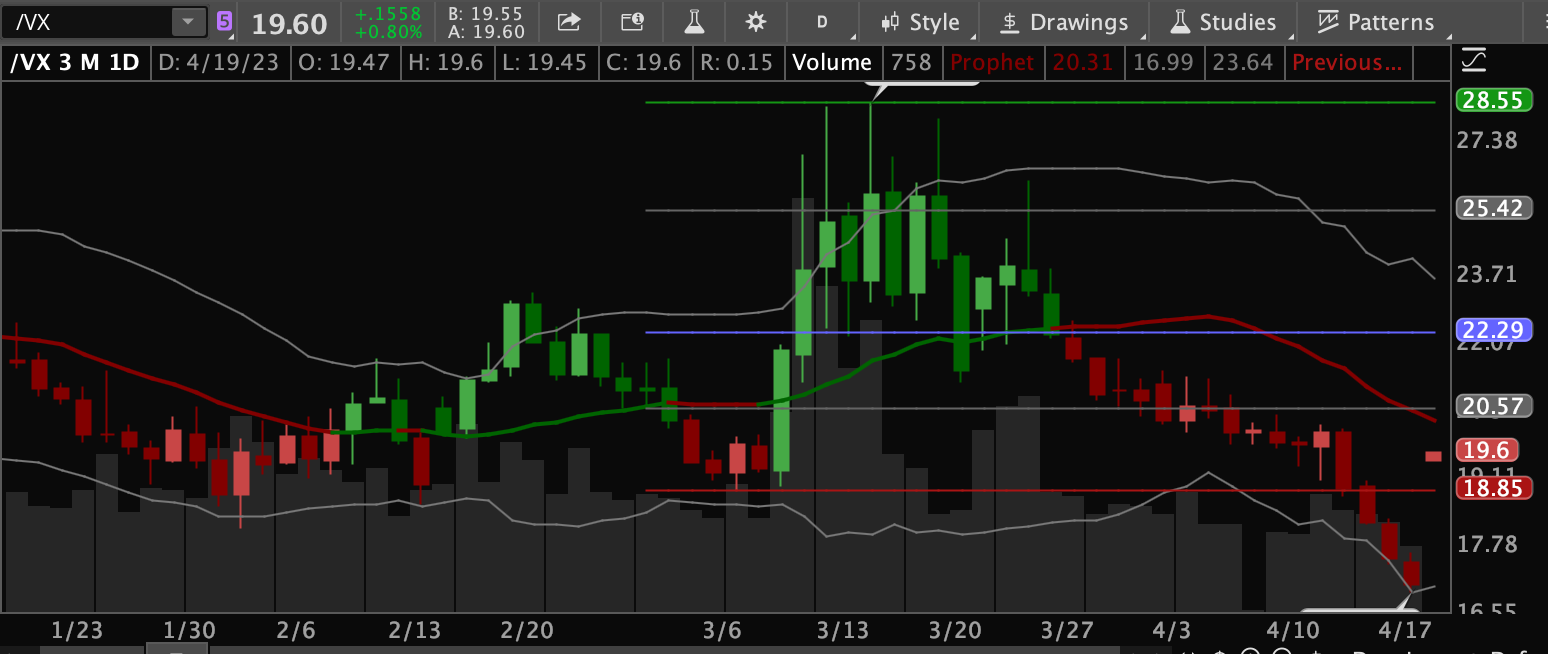Viewport: 1548px width, 654px height.
Task: Click the 4/17 date axis label
Action: 1406,632
